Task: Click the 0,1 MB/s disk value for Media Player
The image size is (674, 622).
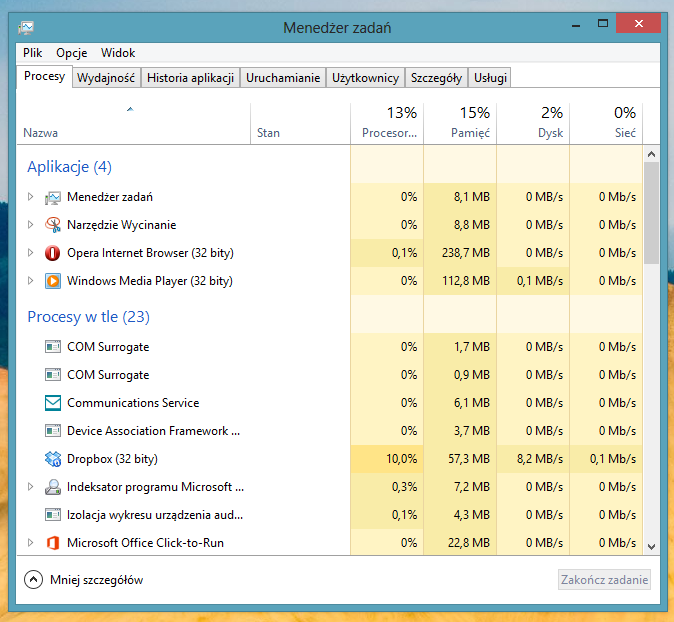Action: pyautogui.click(x=540, y=281)
